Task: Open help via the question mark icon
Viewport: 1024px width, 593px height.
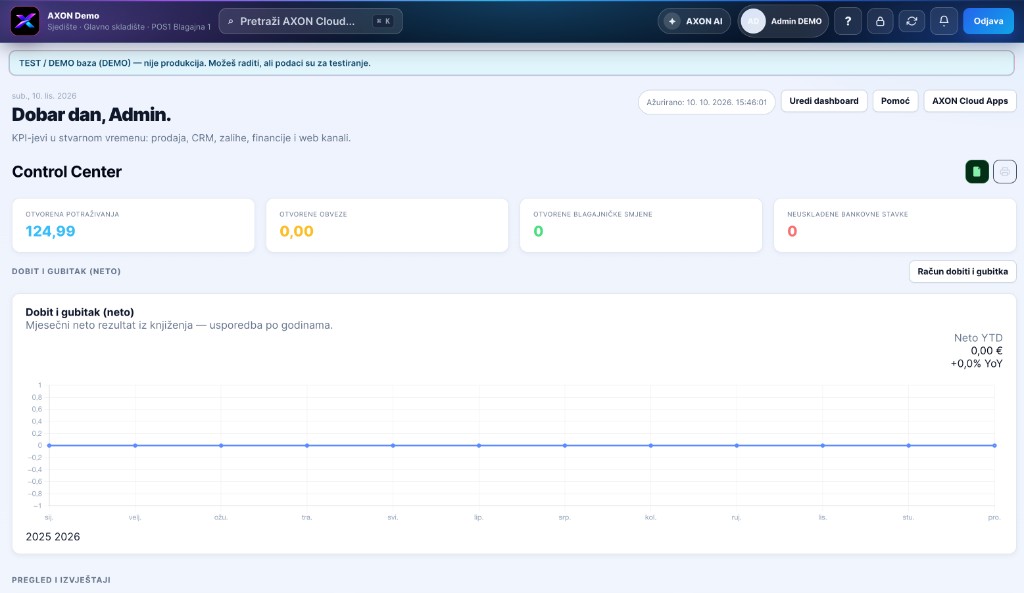Action: [848, 21]
